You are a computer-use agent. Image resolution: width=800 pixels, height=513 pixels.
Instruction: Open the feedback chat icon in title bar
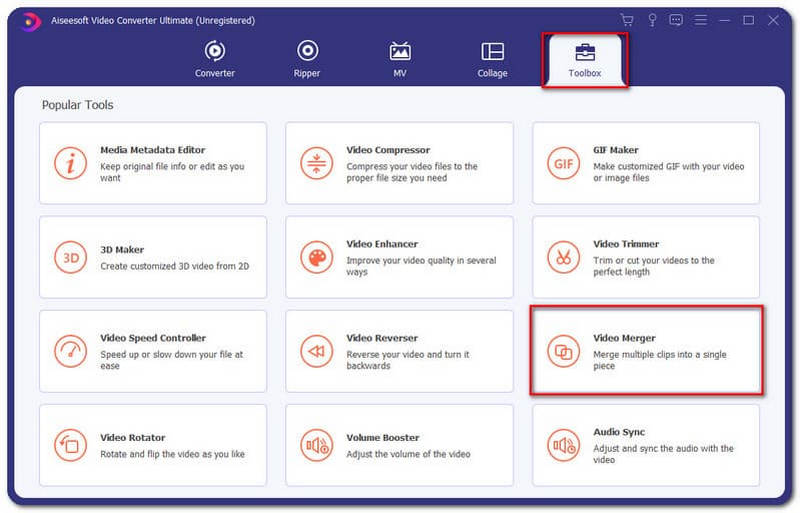[676, 20]
